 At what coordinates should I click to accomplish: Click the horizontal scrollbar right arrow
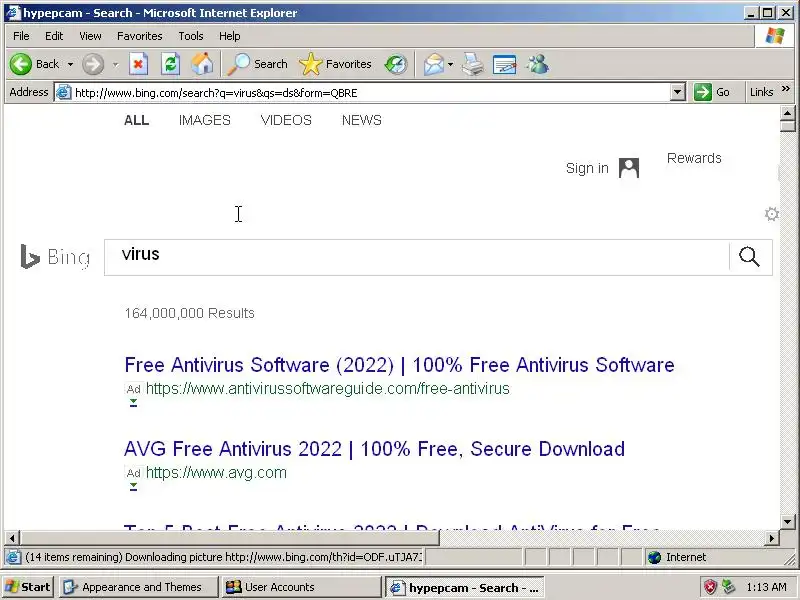coord(772,538)
